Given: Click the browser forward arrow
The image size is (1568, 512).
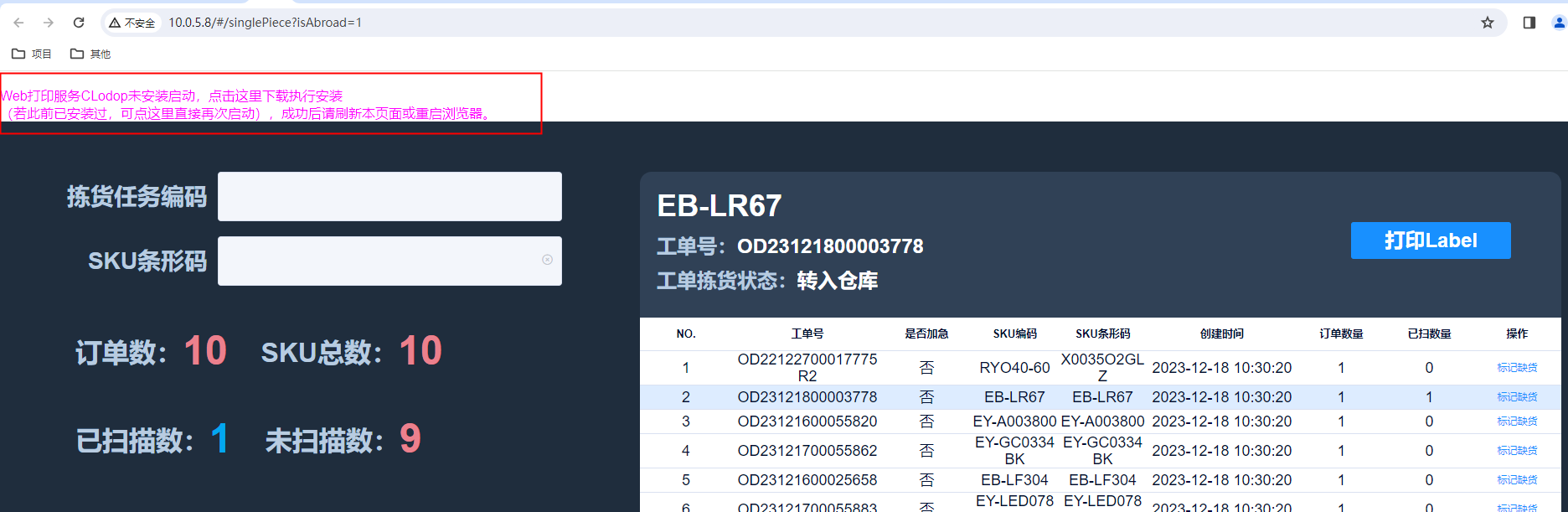Looking at the screenshot, I should point(49,23).
